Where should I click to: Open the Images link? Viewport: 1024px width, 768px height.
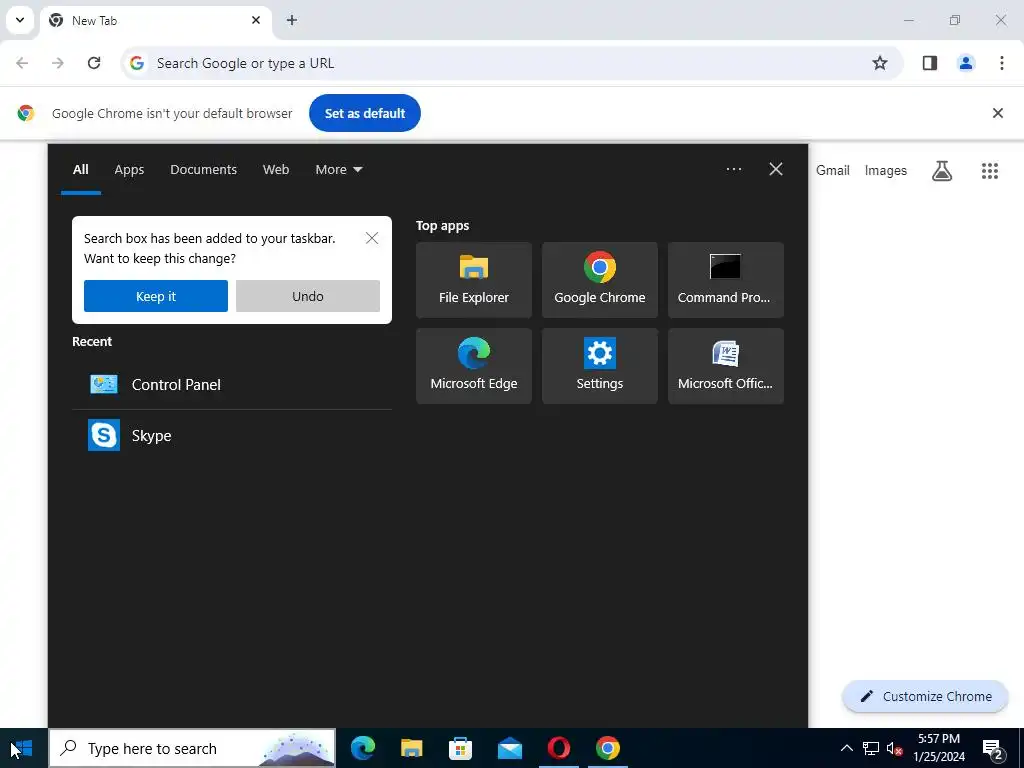886,170
